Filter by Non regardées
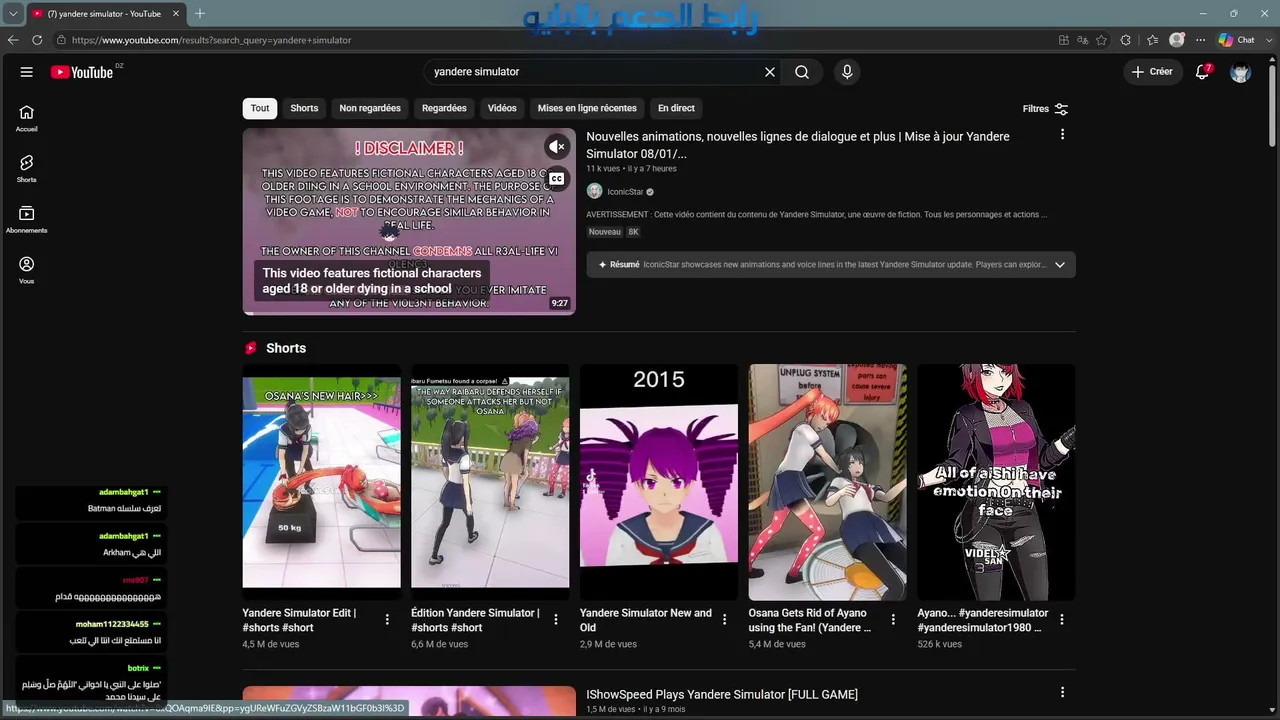Viewport: 1280px width, 720px height. click(x=370, y=108)
